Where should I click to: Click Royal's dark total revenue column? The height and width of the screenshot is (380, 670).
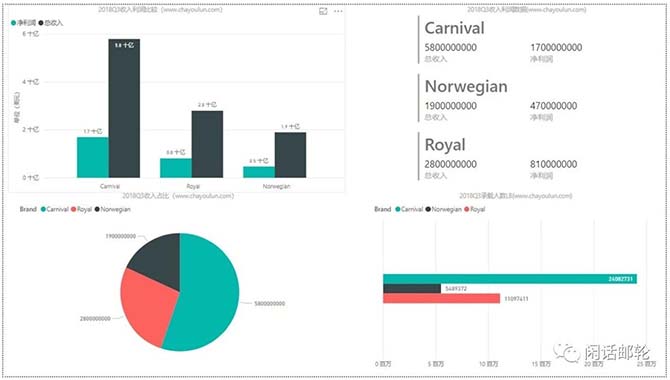(207, 144)
